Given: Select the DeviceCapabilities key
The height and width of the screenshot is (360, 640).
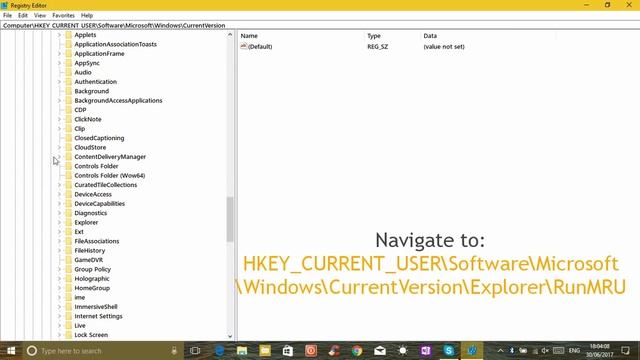Looking at the screenshot, I should coord(100,204).
